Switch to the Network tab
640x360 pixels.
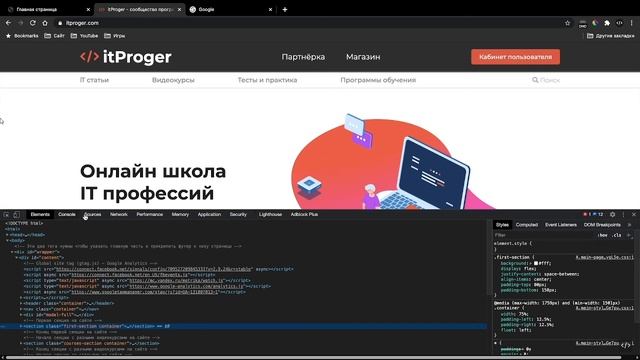119,214
